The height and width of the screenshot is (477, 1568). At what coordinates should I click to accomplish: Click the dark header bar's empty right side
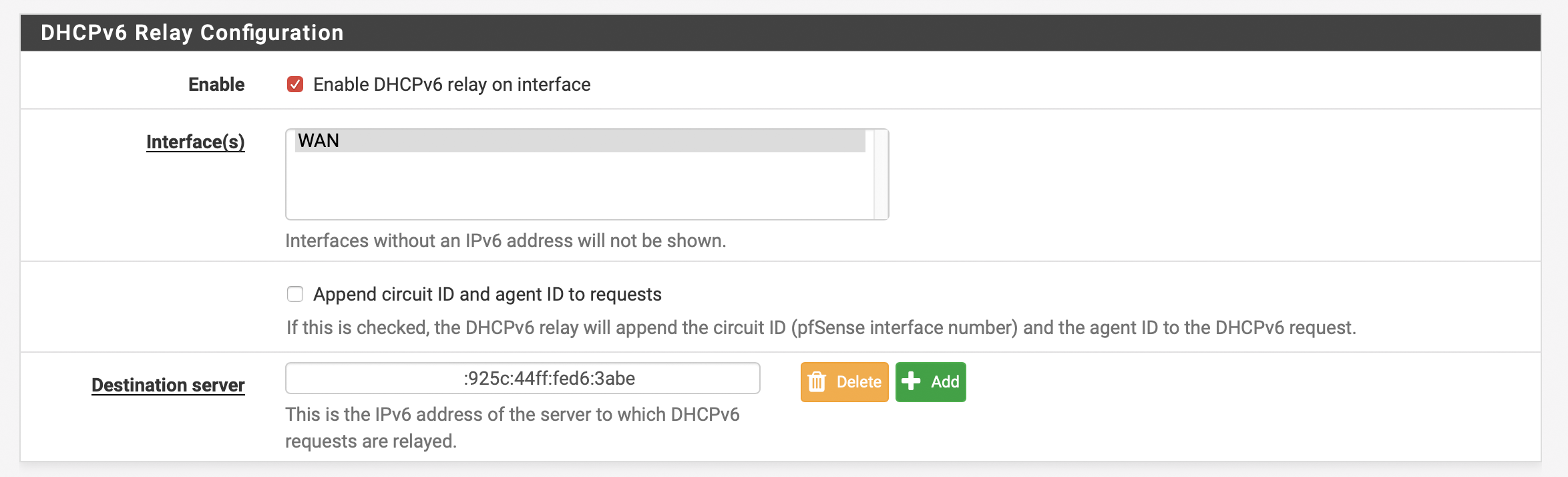pyautogui.click(x=1068, y=33)
